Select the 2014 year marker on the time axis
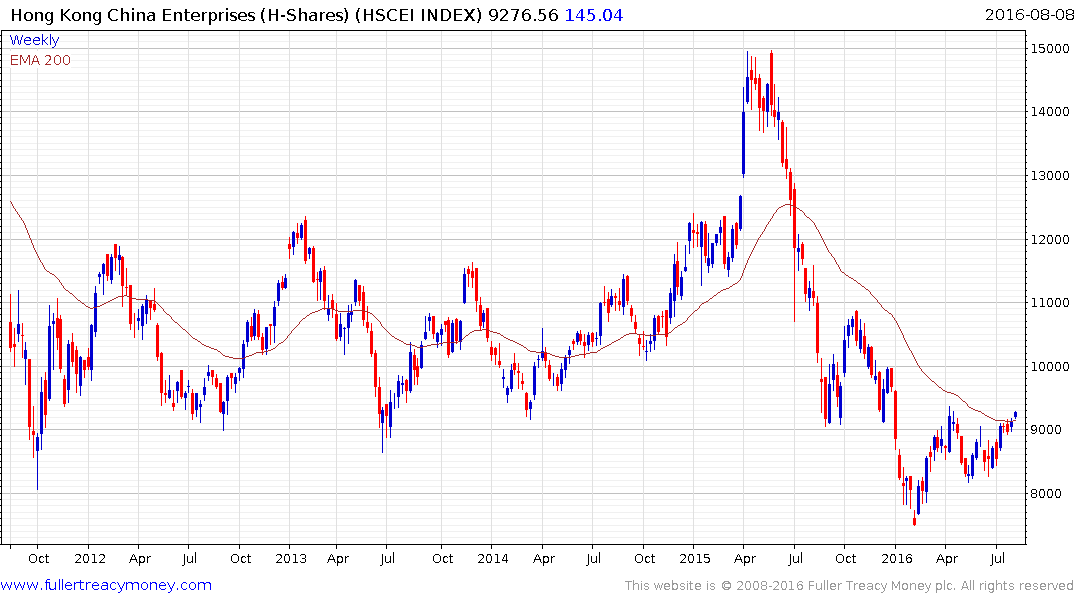This screenshot has height=600, width=1075. (x=492, y=558)
